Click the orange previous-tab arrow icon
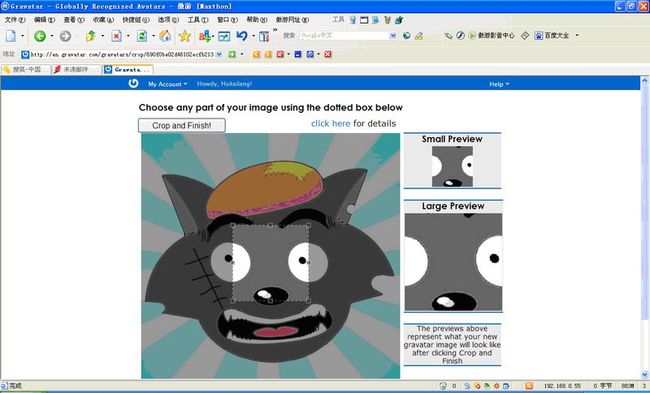The image size is (650, 393). (x=257, y=54)
